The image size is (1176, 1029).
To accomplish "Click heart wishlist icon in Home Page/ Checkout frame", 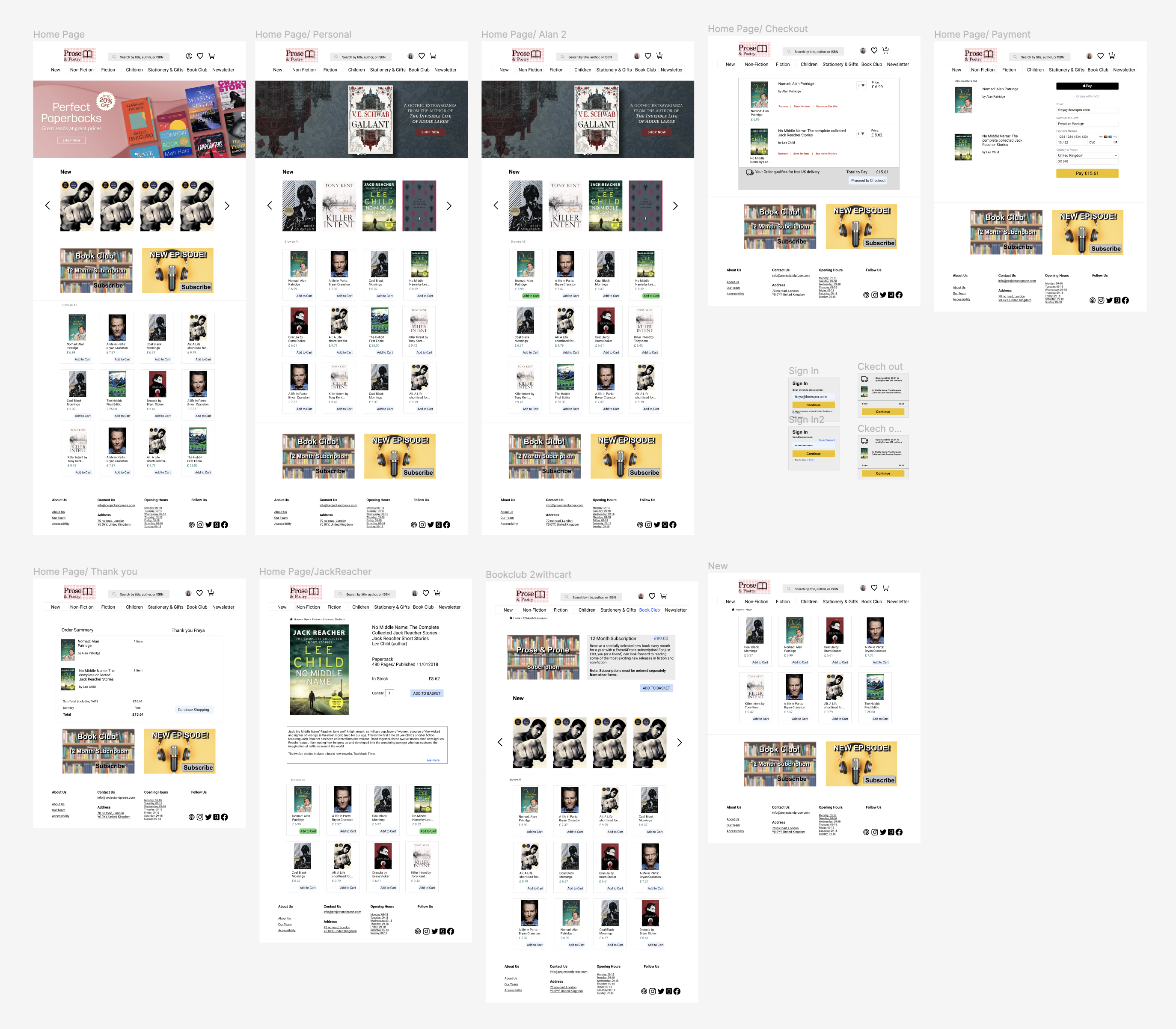I will coord(874,51).
